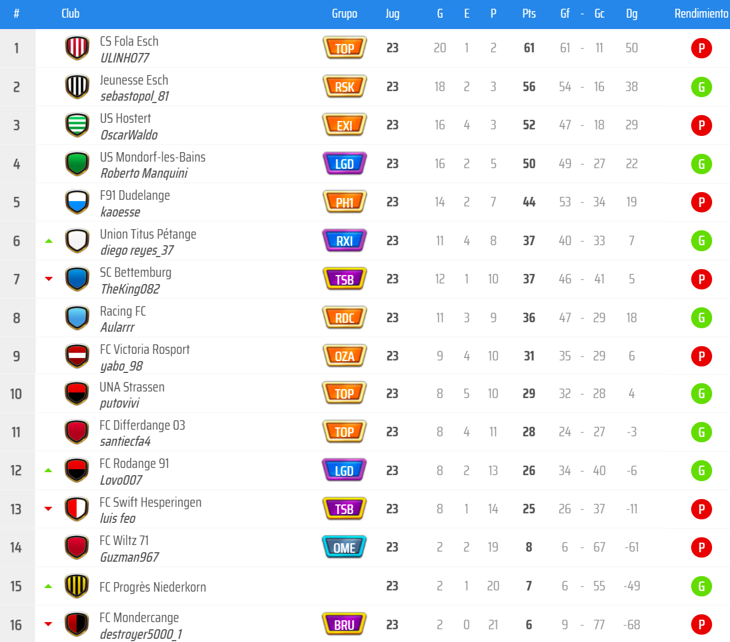Image resolution: width=730 pixels, height=642 pixels.
Task: Click the LGD badge for US Mondorf-les-Bains
Action: [345, 164]
